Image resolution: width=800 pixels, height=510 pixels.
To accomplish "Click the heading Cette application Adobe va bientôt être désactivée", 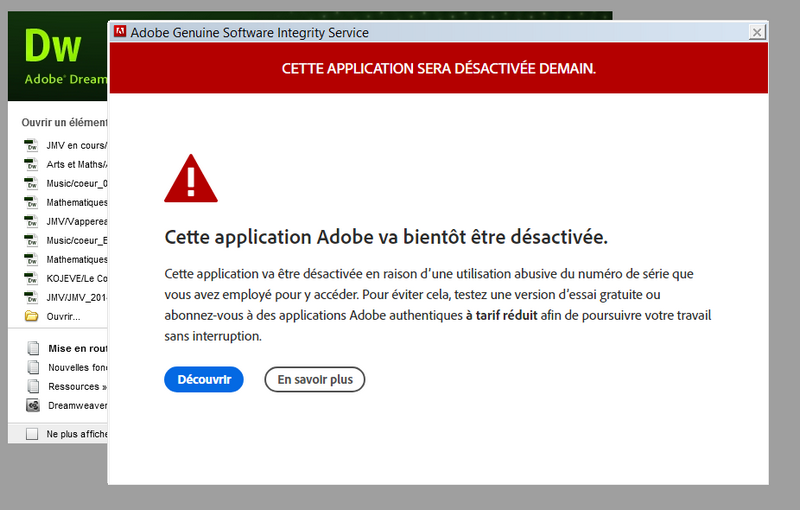I will (x=386, y=237).
